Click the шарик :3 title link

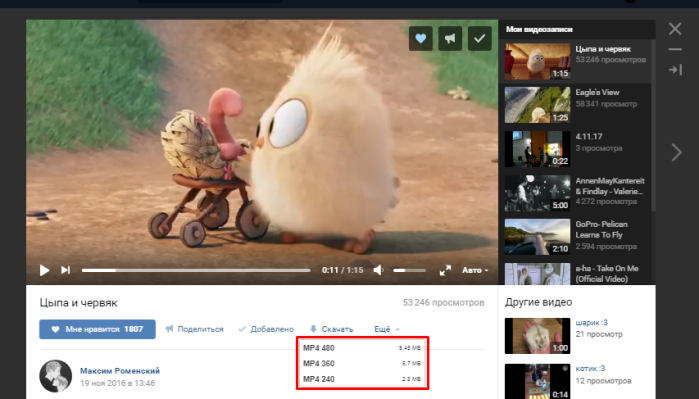click(591, 322)
